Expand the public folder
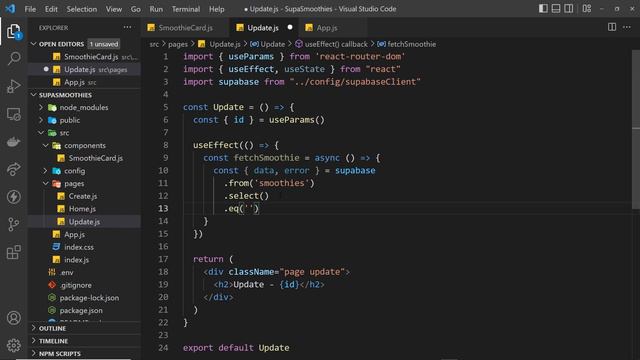This screenshot has width=640, height=360. point(85,120)
